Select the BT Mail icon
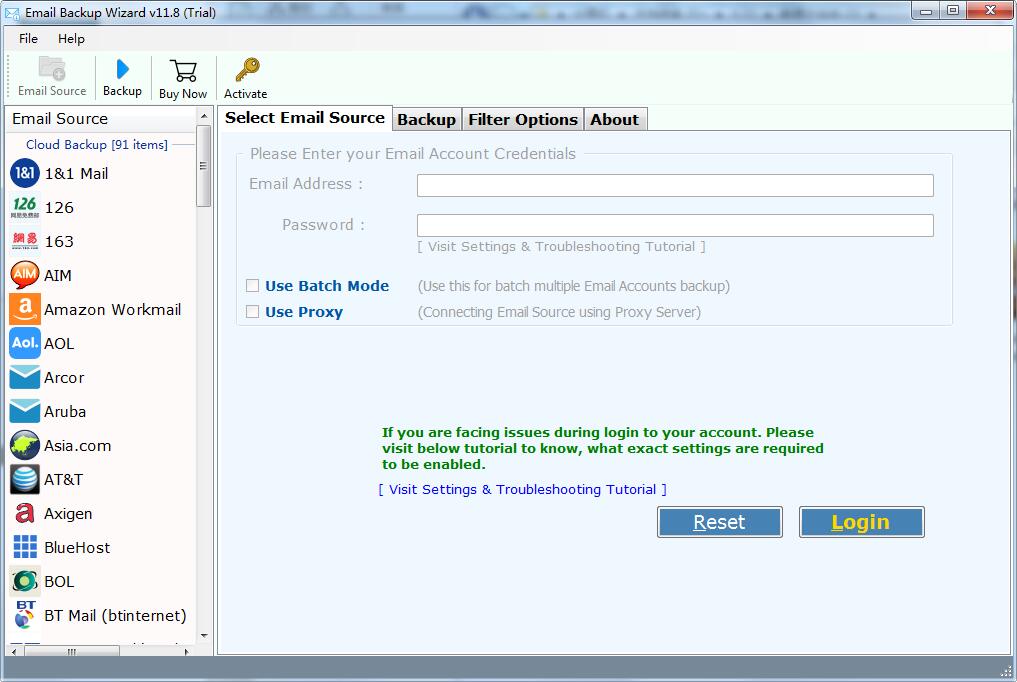The height and width of the screenshot is (682, 1017). point(25,615)
